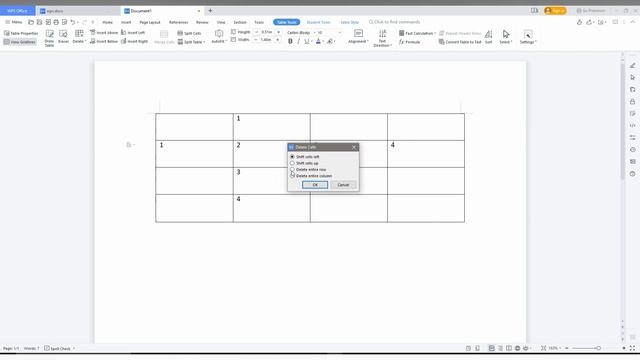Select Delete entire row radio option
640x360 pixels.
pyautogui.click(x=308, y=169)
